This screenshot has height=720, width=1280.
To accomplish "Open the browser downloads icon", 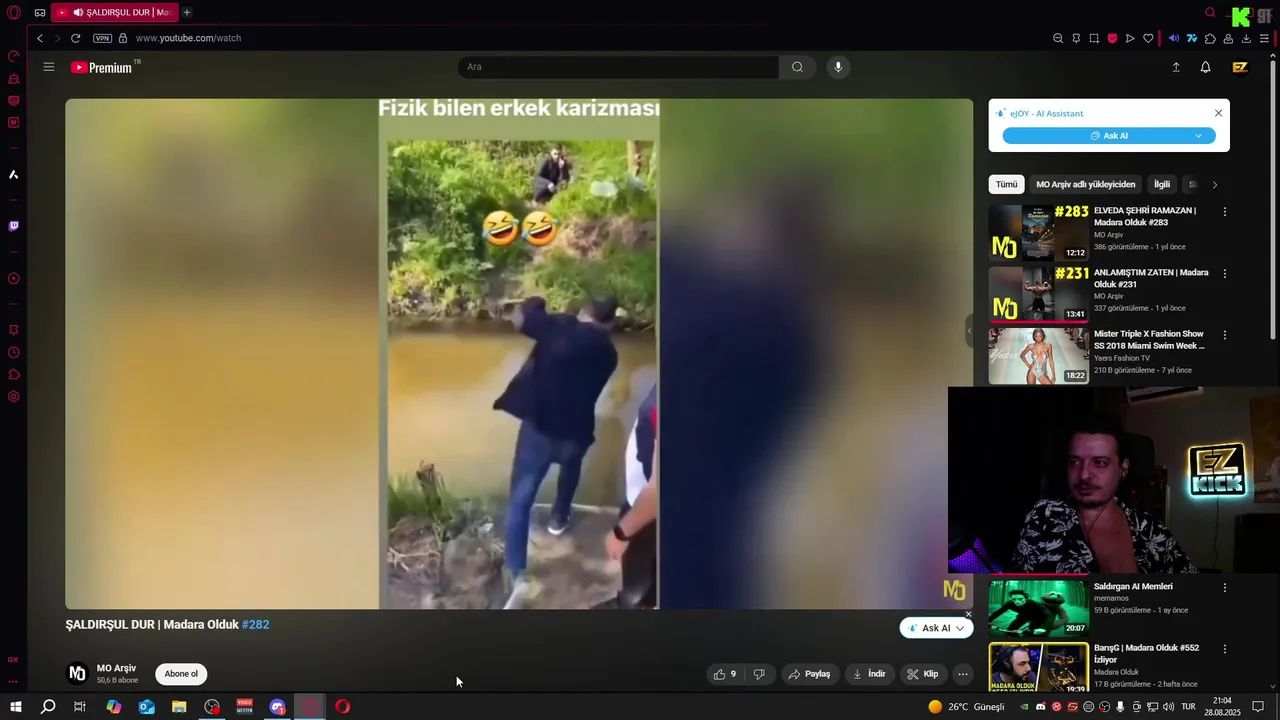I will [1246, 38].
